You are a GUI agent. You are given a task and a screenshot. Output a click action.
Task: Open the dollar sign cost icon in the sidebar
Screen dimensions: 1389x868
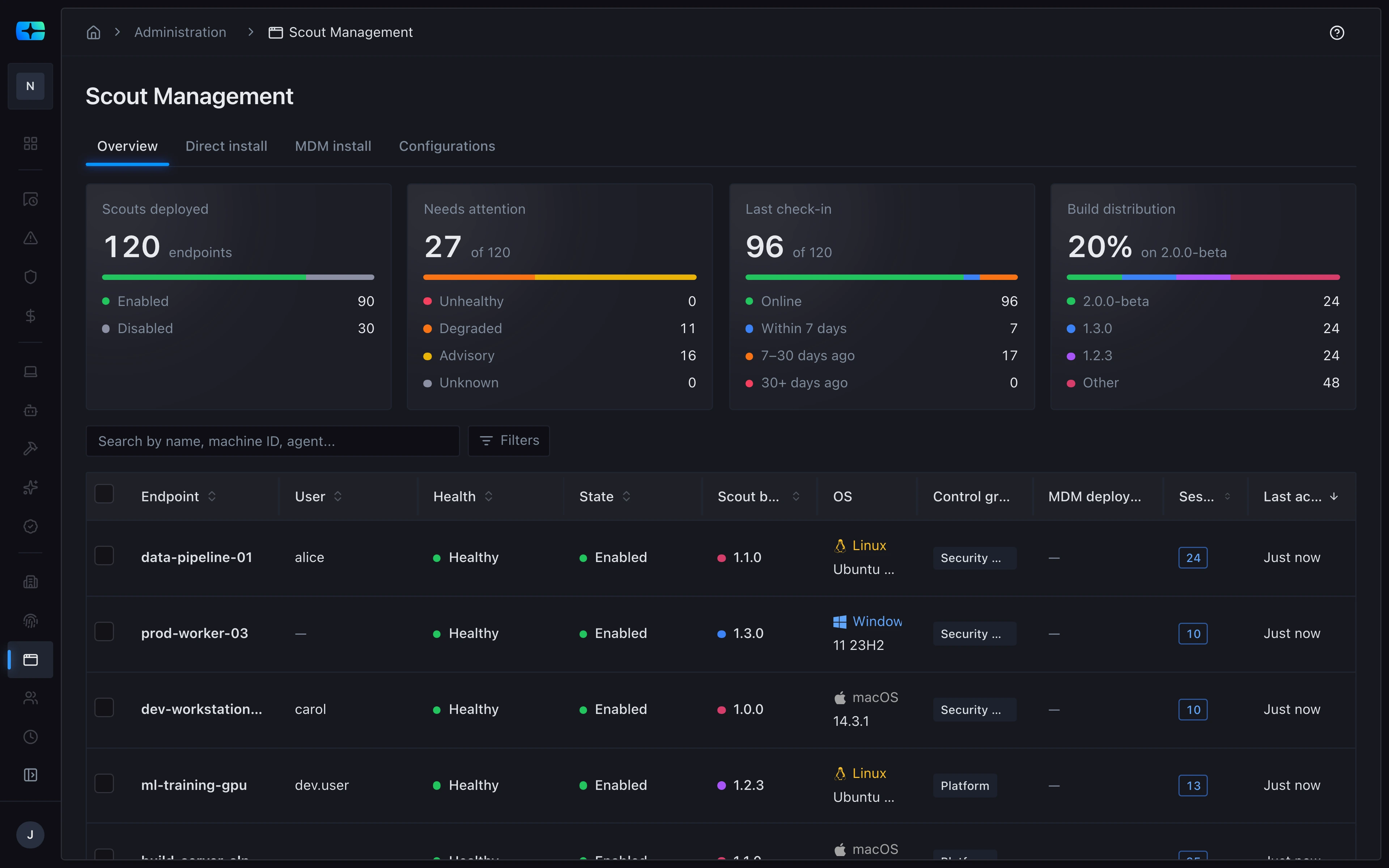point(30,316)
